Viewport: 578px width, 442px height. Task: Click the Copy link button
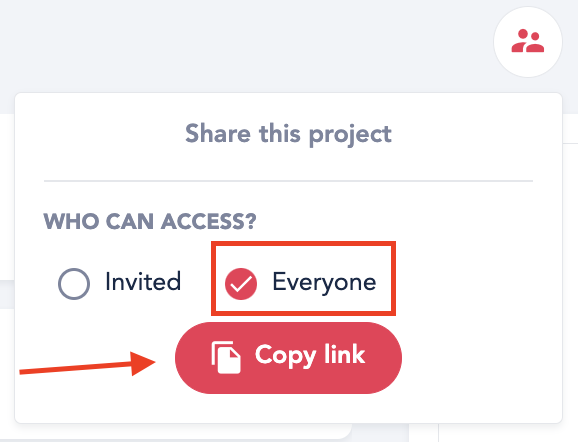288,358
